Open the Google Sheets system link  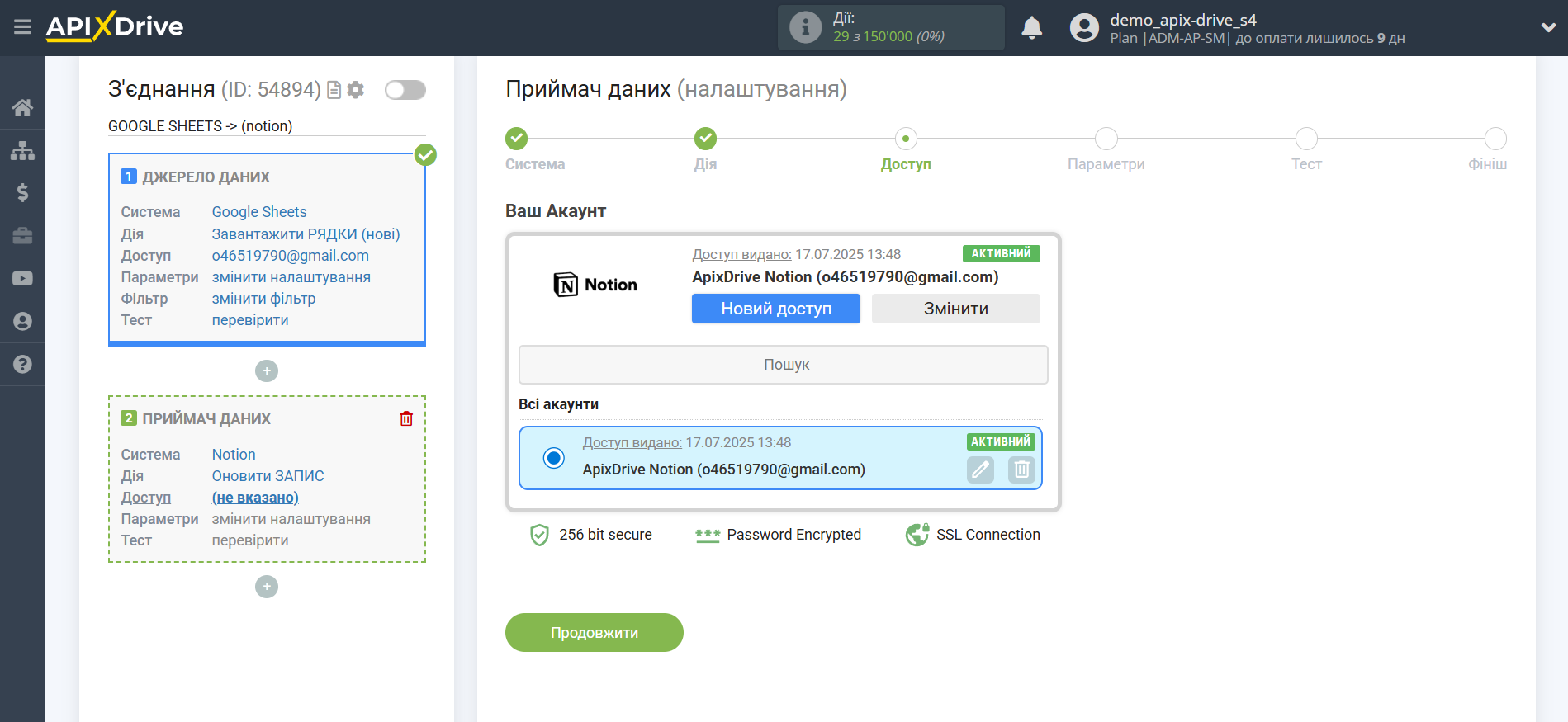coord(259,212)
